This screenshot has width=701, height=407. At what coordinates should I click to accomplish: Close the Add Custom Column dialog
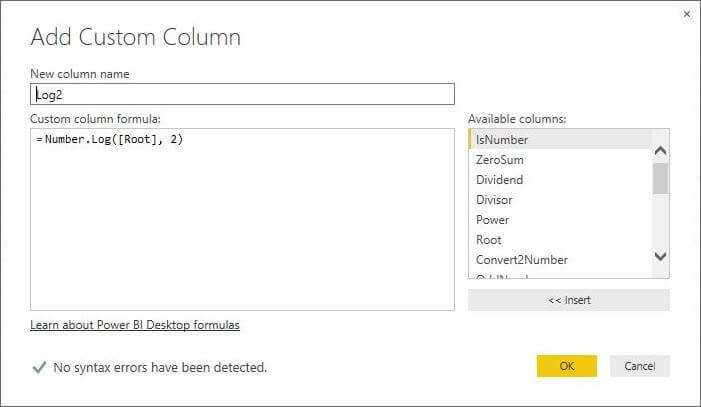(x=686, y=14)
